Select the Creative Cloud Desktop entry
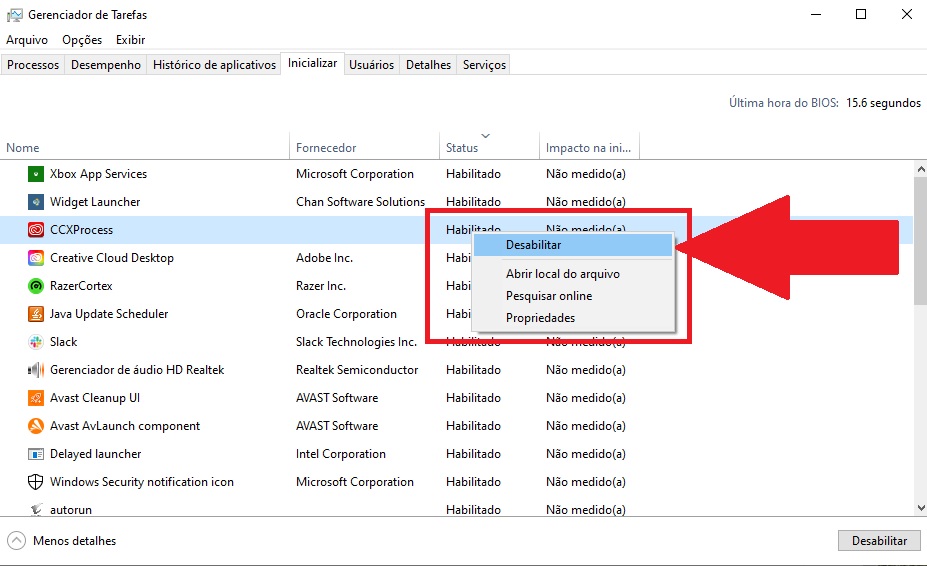 click(112, 258)
